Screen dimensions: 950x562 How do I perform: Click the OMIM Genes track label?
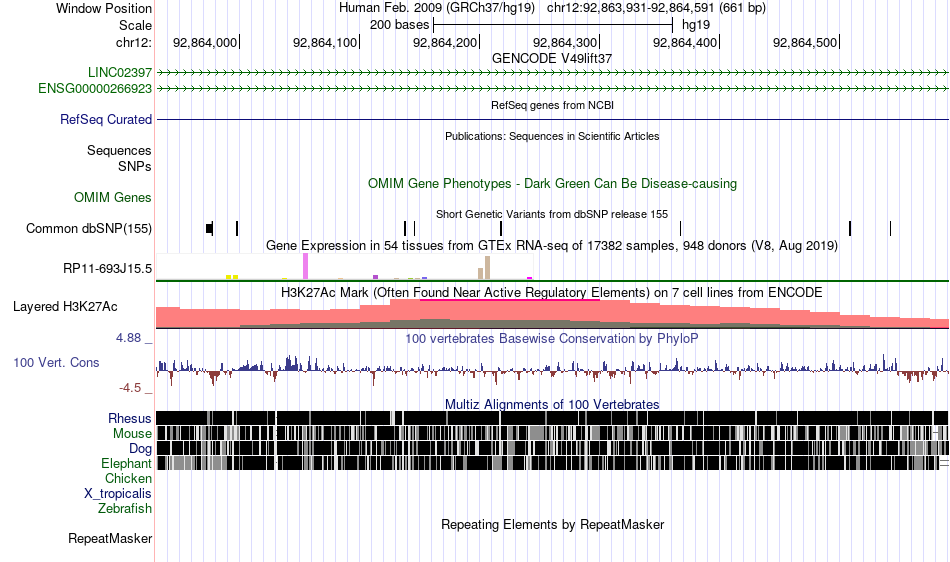point(113,197)
